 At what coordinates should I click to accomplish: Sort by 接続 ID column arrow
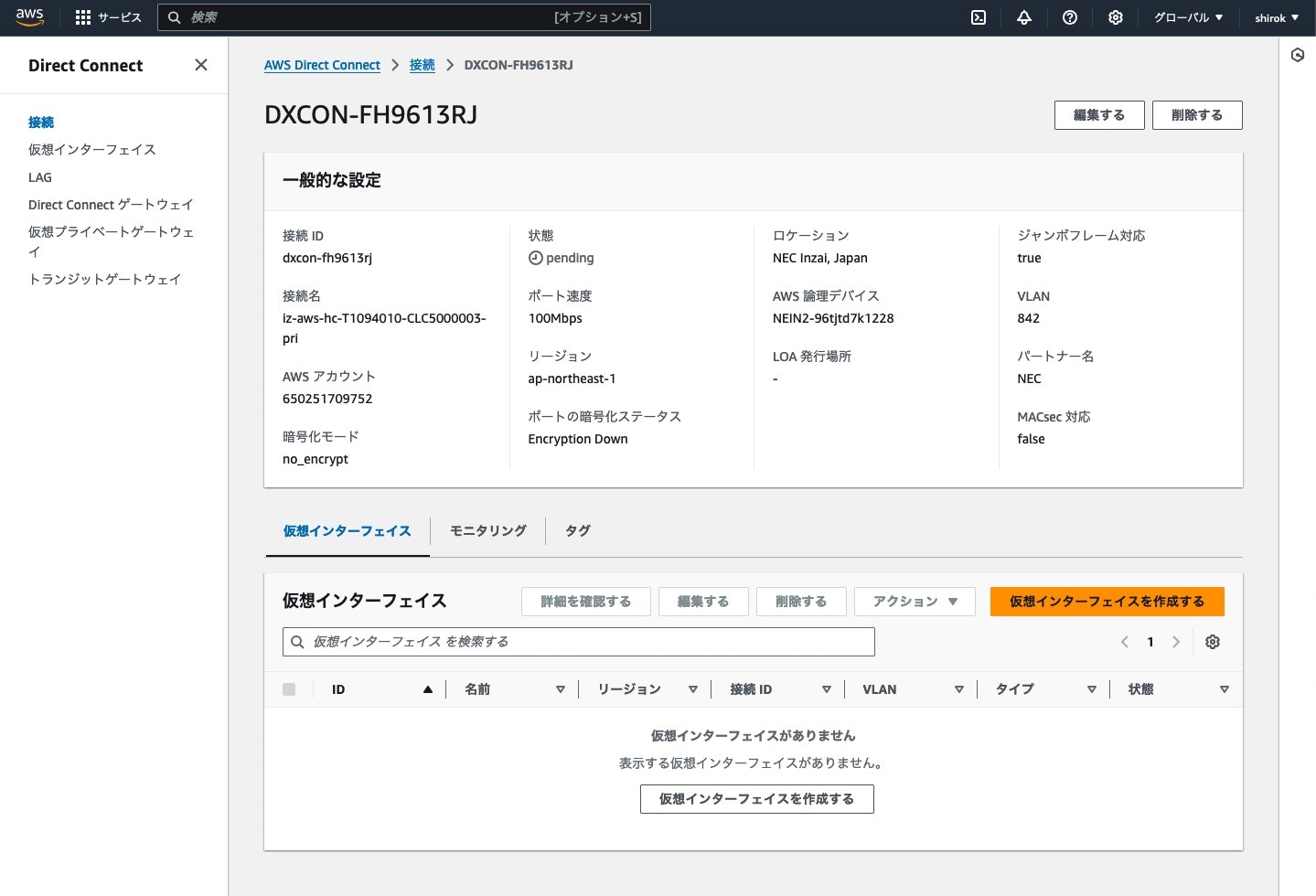click(x=826, y=689)
